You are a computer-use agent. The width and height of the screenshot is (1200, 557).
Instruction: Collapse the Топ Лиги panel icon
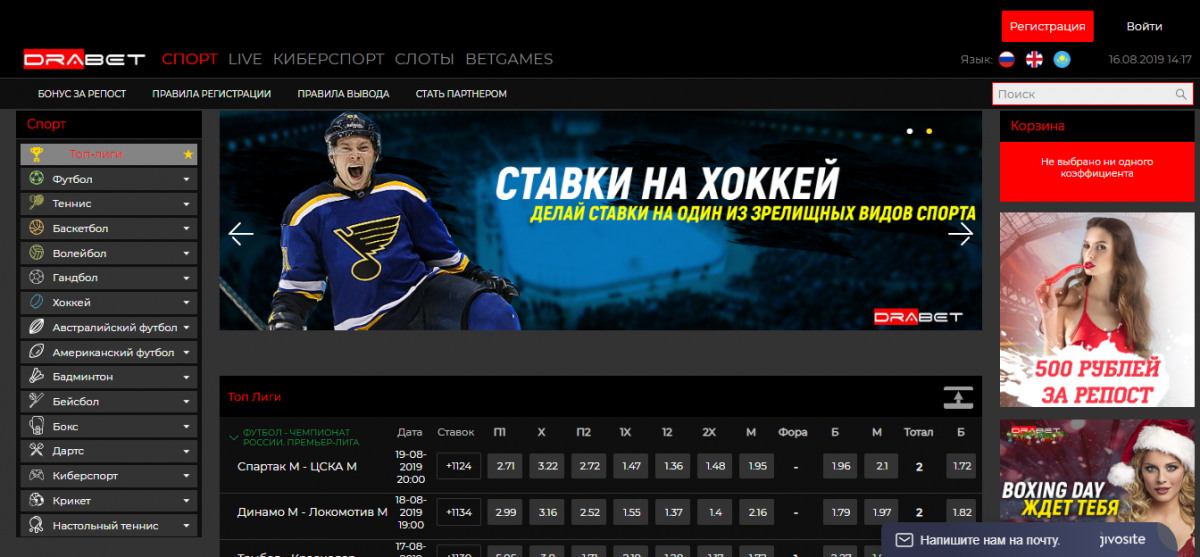[x=958, y=397]
